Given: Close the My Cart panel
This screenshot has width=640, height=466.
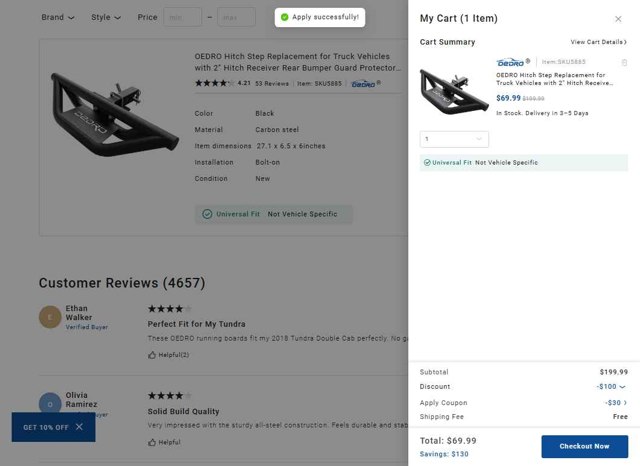Looking at the screenshot, I should [618, 19].
